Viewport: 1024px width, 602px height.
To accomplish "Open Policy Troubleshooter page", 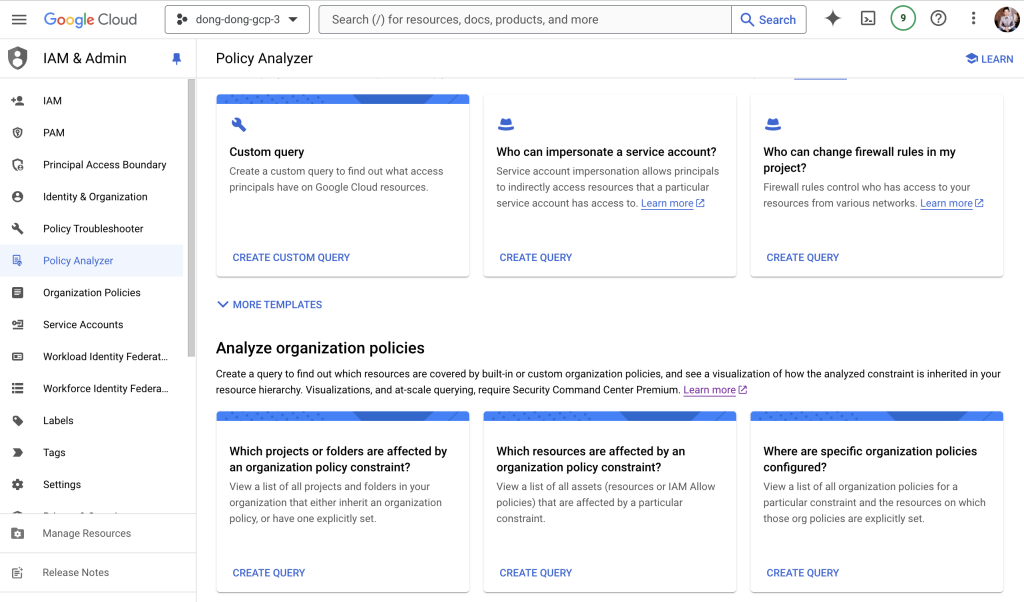I will coord(93,229).
